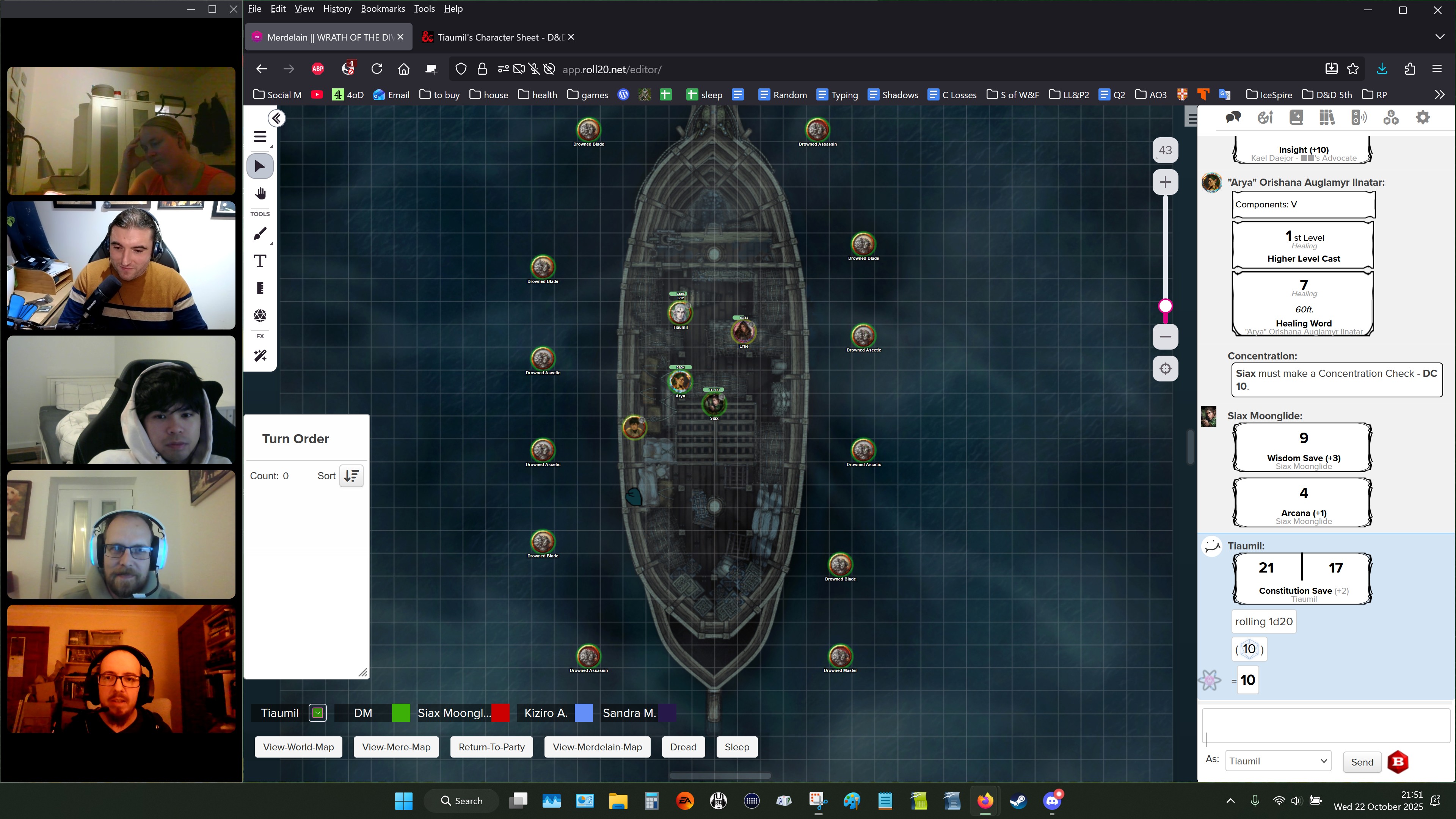1456x819 pixels.
Task: Select the pan hand tool
Action: coord(260,194)
